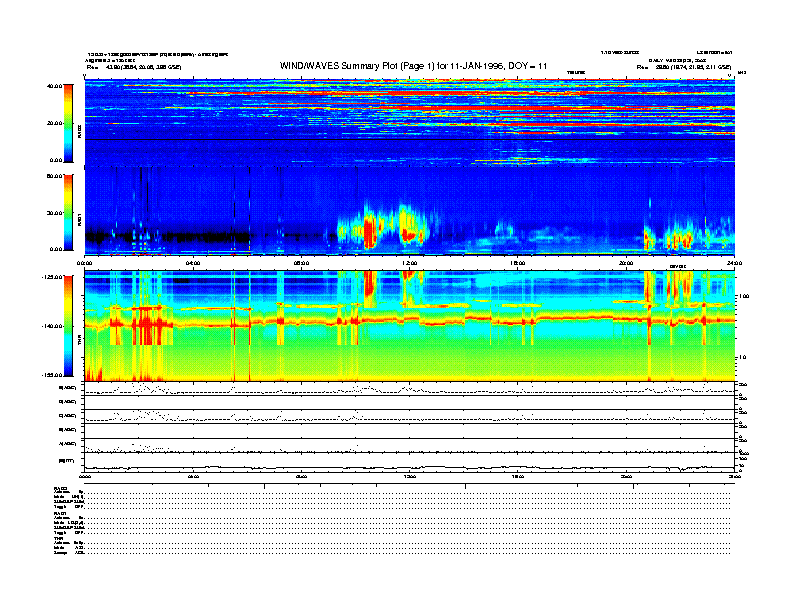Click the DOY = 11 text in title
Viewport: 792px width, 612px height.
(527, 66)
